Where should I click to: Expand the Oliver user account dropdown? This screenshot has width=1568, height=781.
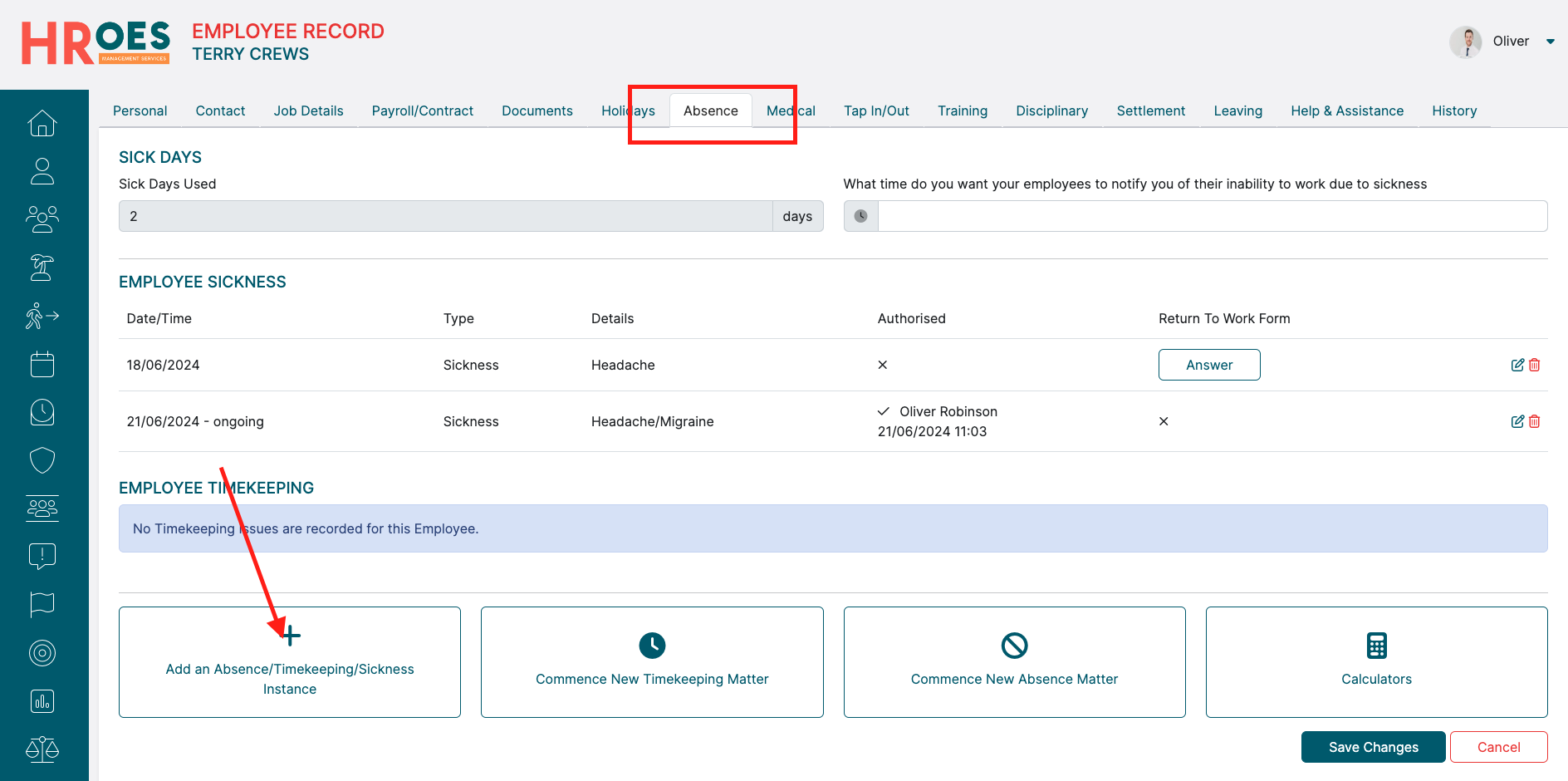click(1550, 42)
